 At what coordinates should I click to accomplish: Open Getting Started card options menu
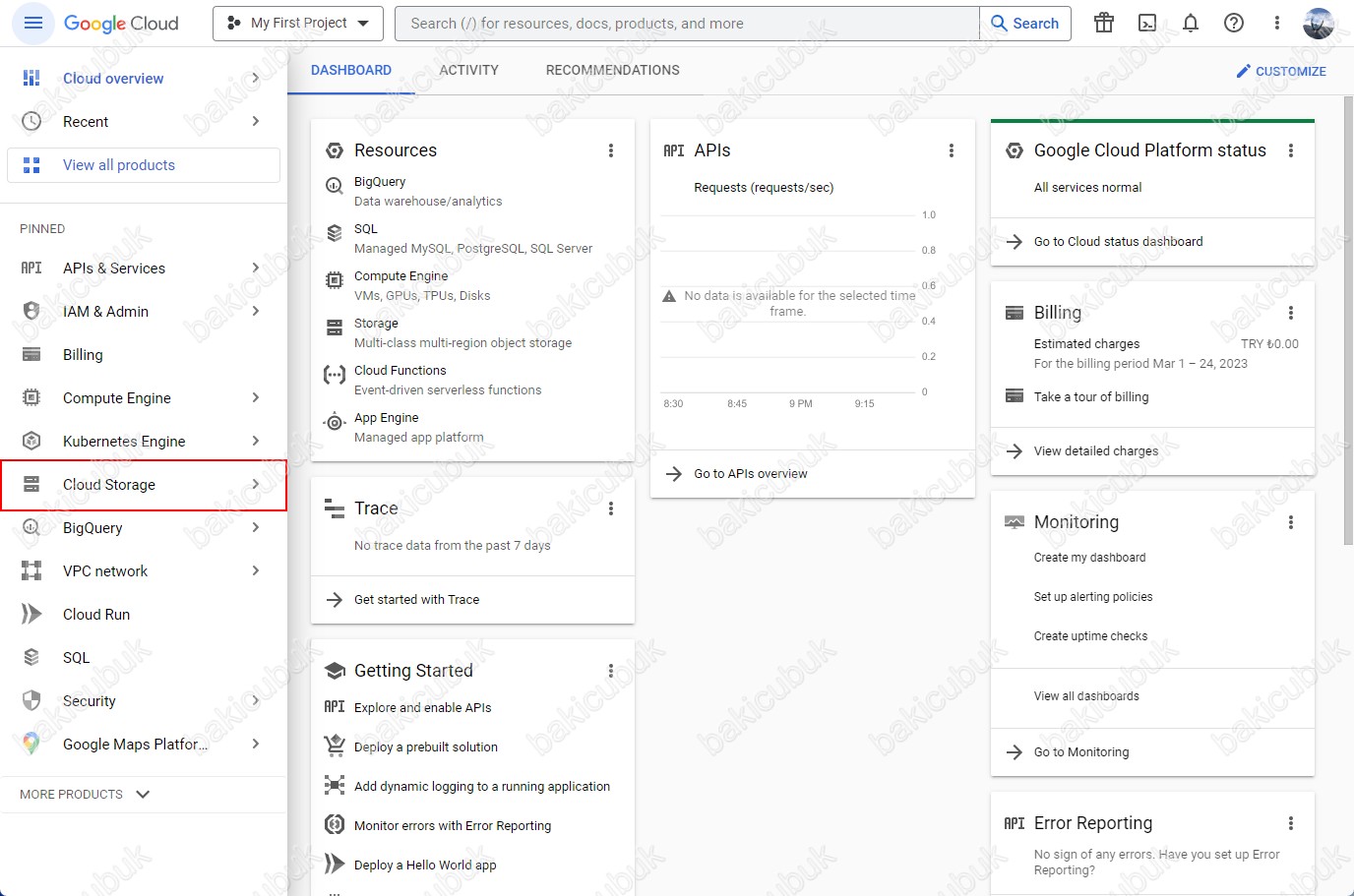[611, 671]
